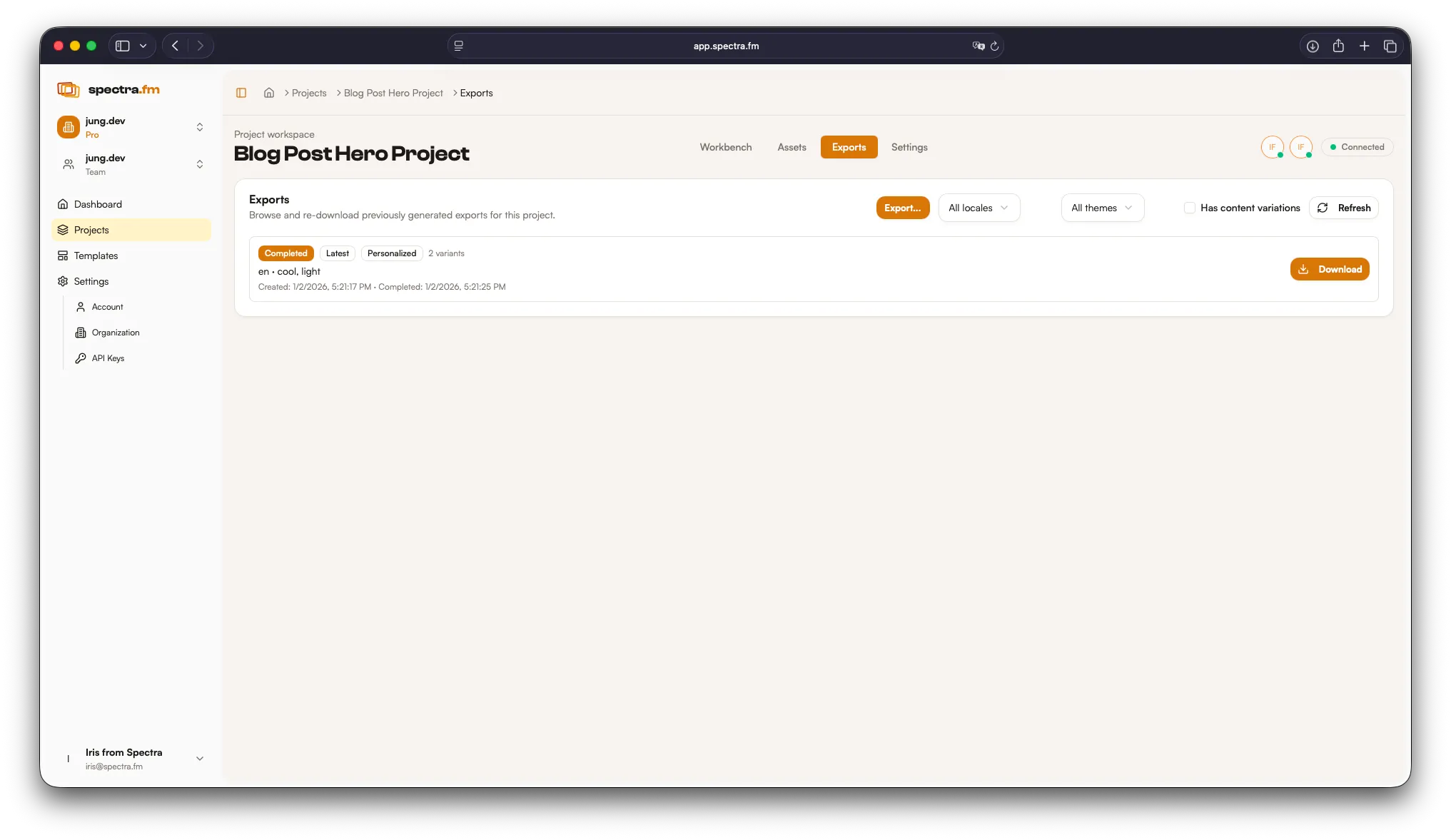1451x840 pixels.
Task: Click the first IF collaborator avatar
Action: [x=1273, y=147]
